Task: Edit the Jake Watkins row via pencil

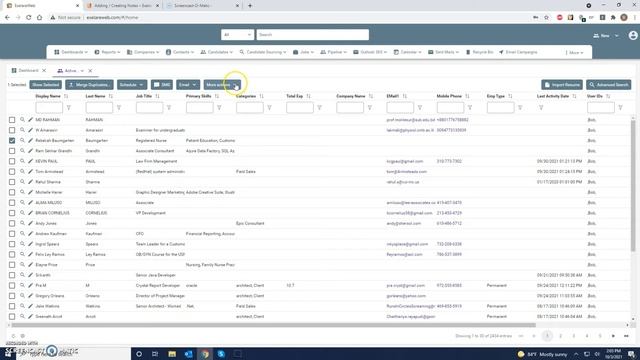Action: tap(30, 306)
